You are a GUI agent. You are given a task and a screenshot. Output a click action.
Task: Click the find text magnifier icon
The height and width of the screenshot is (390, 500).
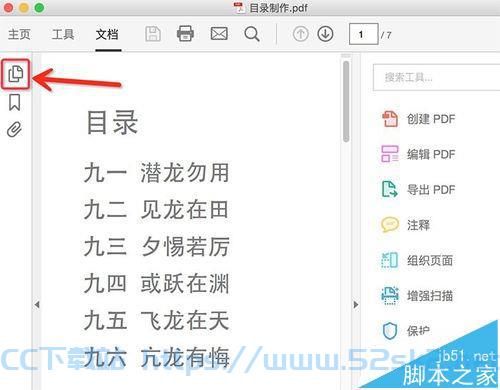point(252,34)
